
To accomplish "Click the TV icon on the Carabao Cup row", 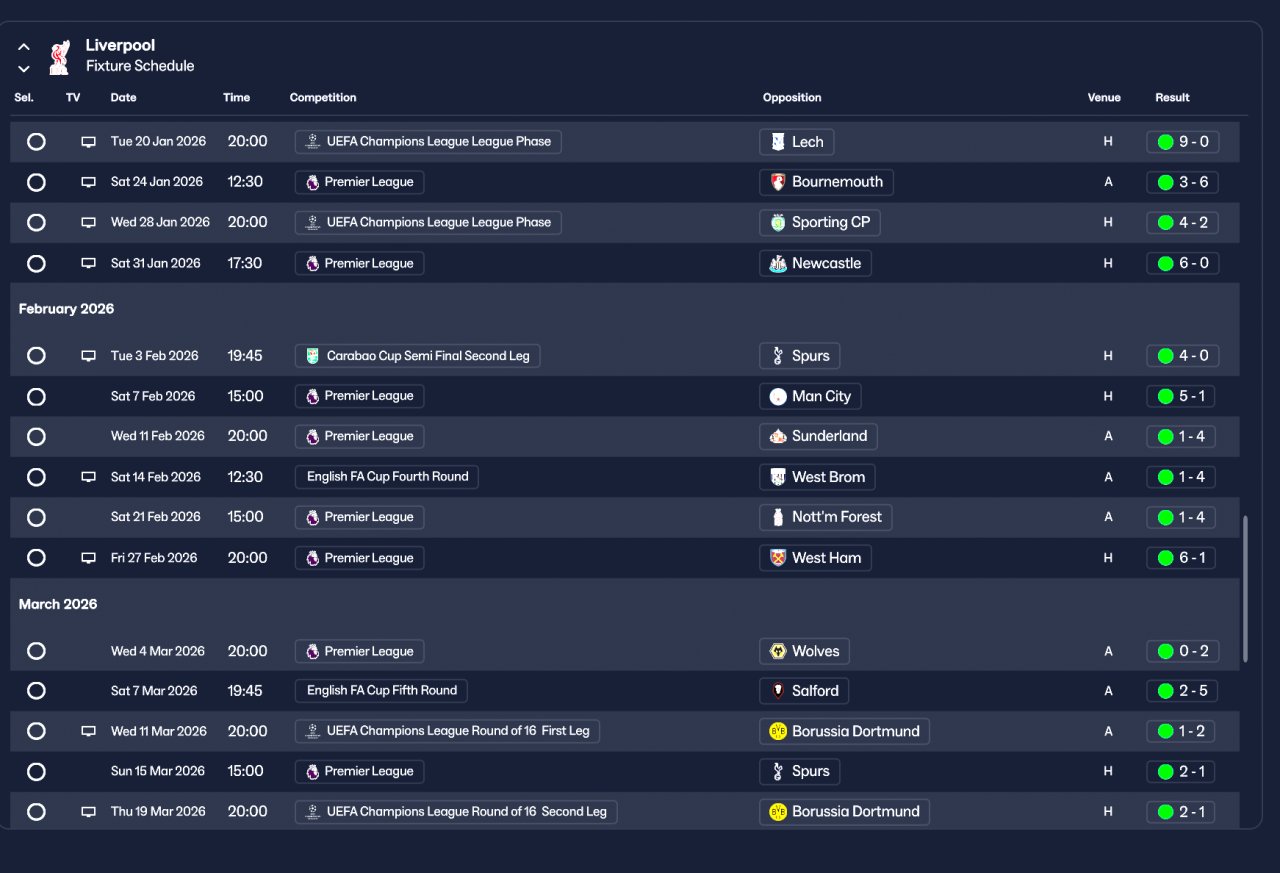I will [89, 356].
